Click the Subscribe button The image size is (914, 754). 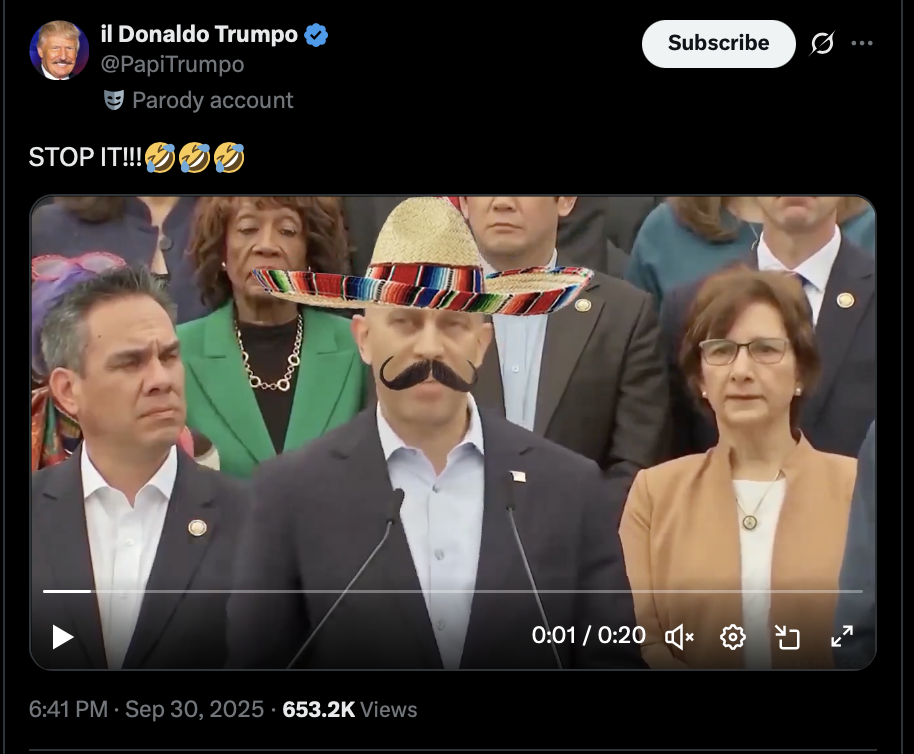click(718, 44)
